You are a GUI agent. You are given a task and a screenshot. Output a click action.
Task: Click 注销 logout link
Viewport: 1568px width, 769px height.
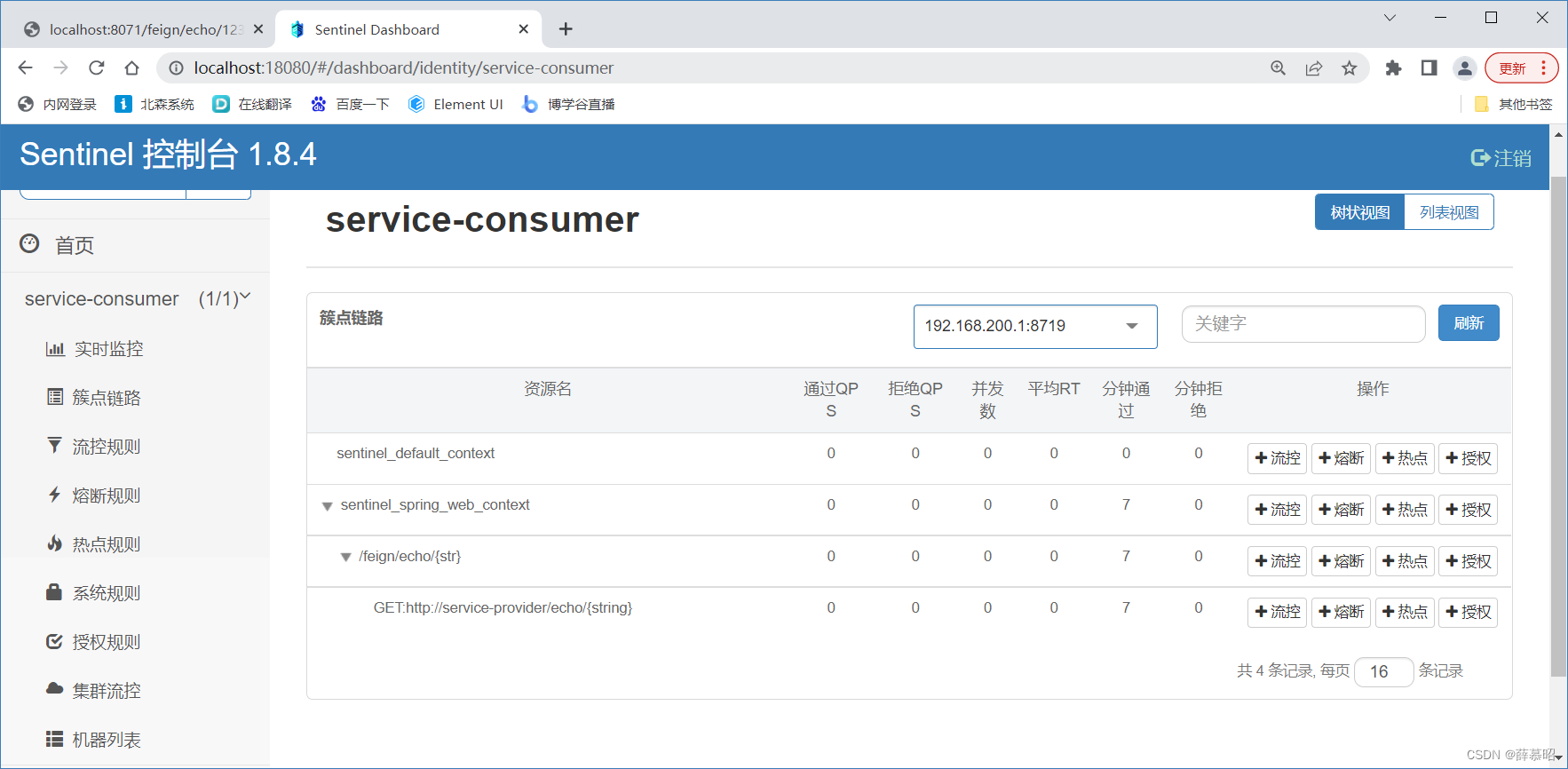(x=1501, y=158)
